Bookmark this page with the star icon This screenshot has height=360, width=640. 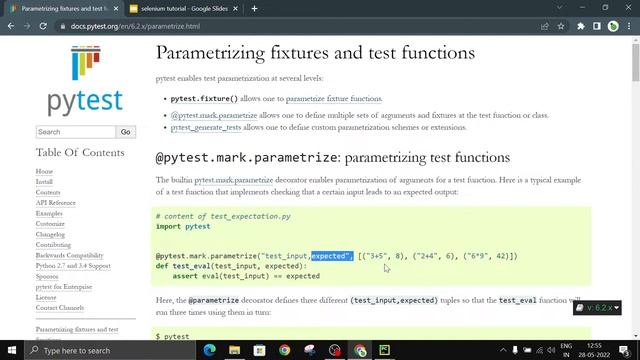coord(561,26)
